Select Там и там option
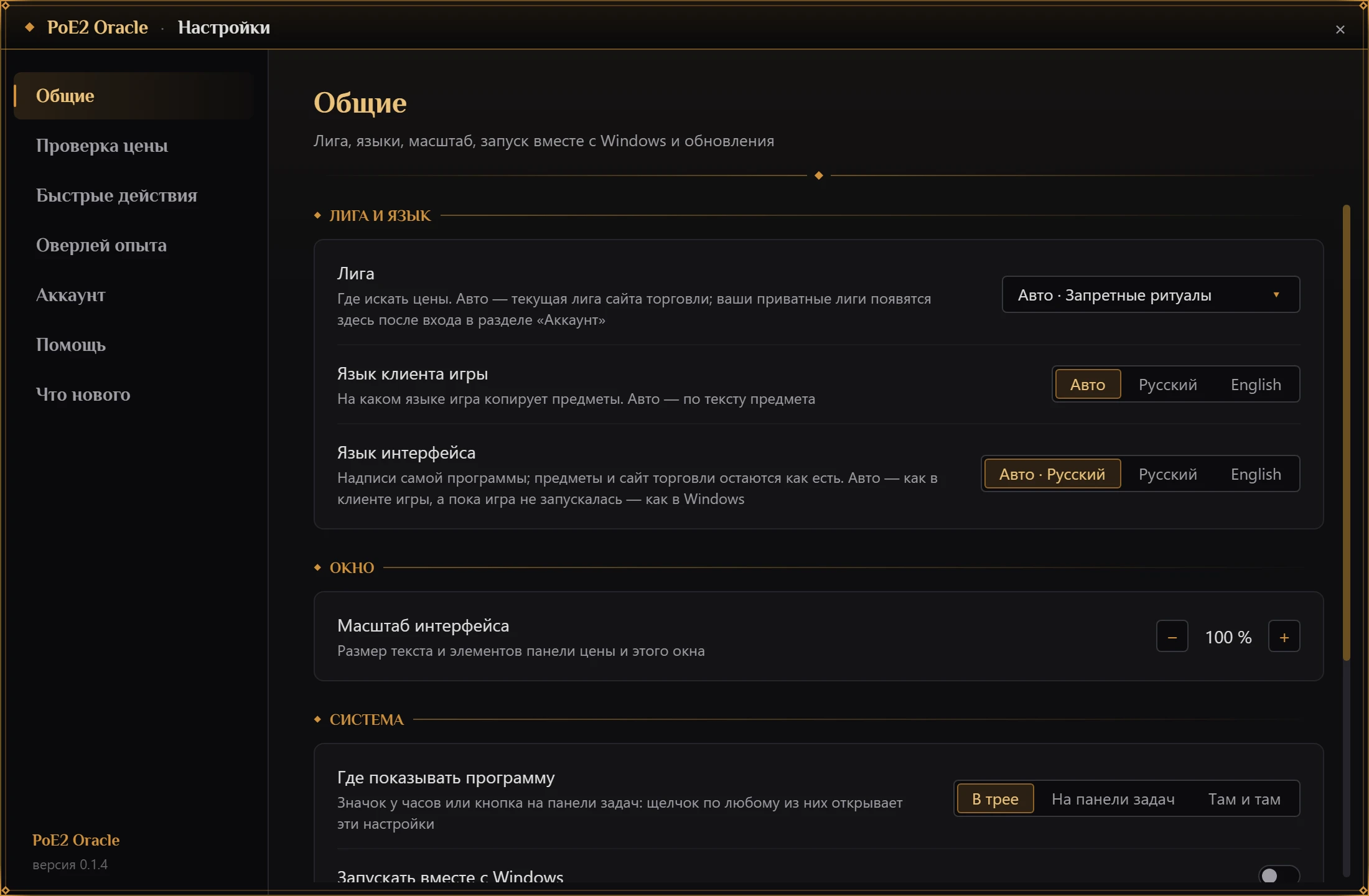Image resolution: width=1369 pixels, height=896 pixels. pyautogui.click(x=1244, y=799)
